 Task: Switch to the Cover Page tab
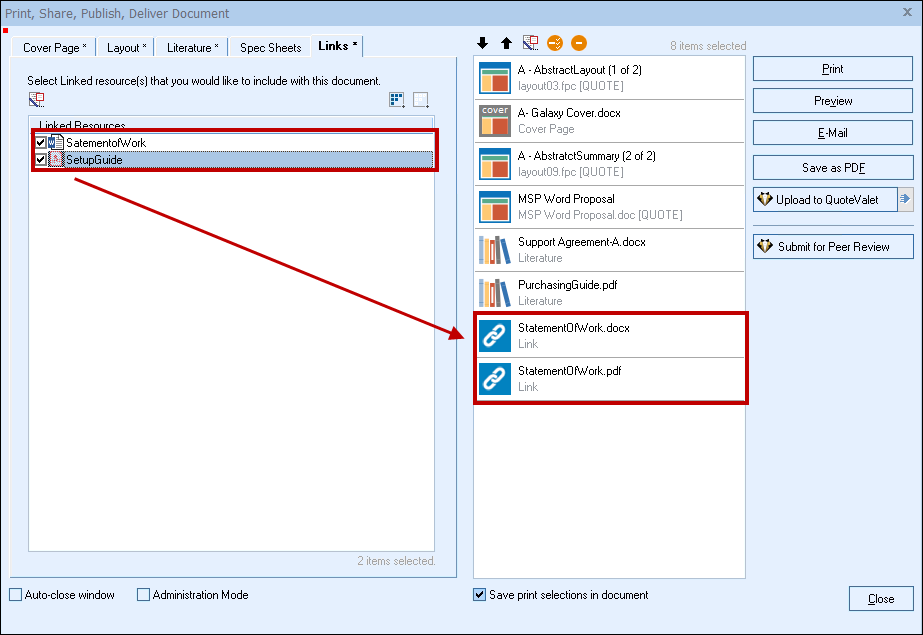[x=55, y=48]
